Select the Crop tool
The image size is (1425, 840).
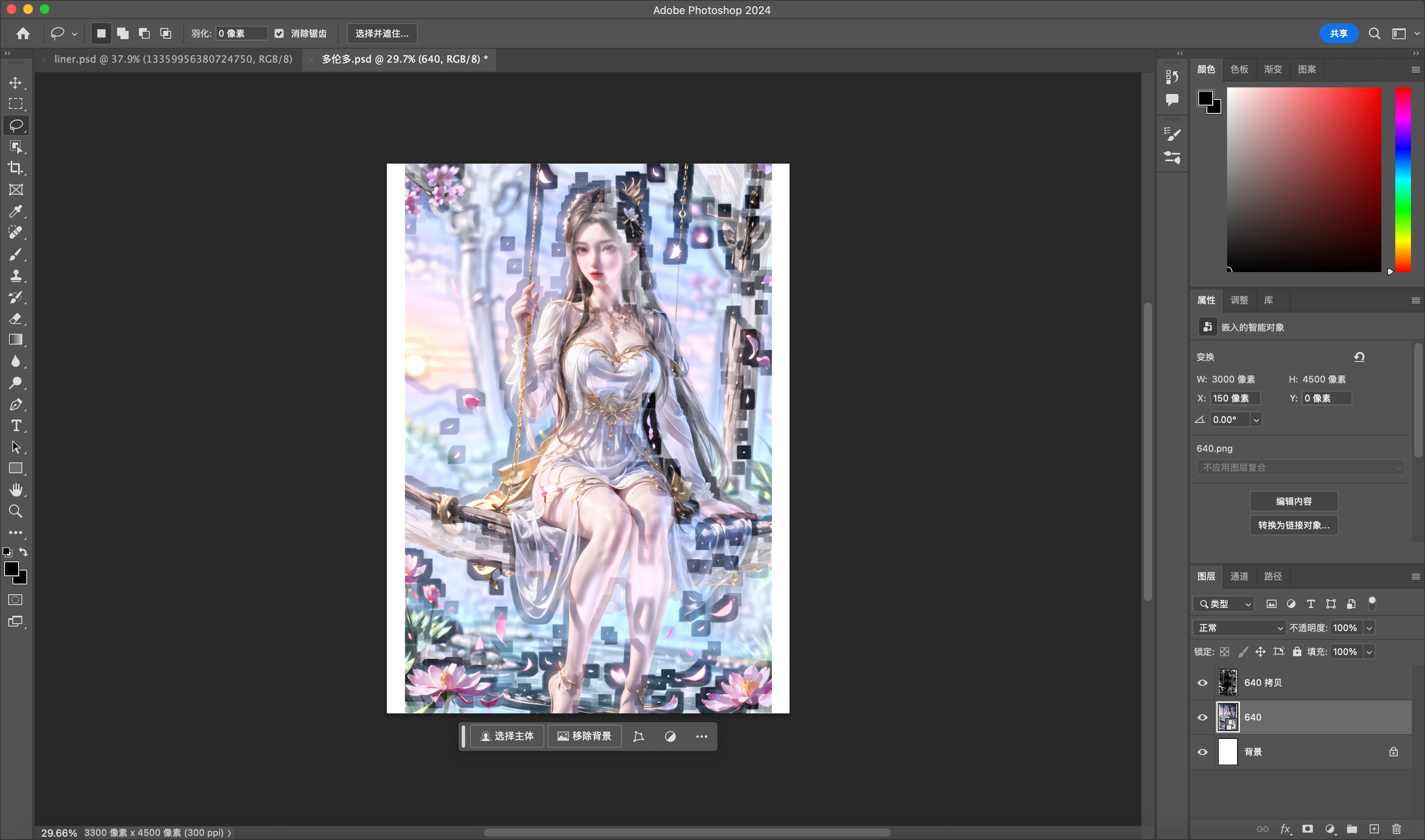pos(16,168)
